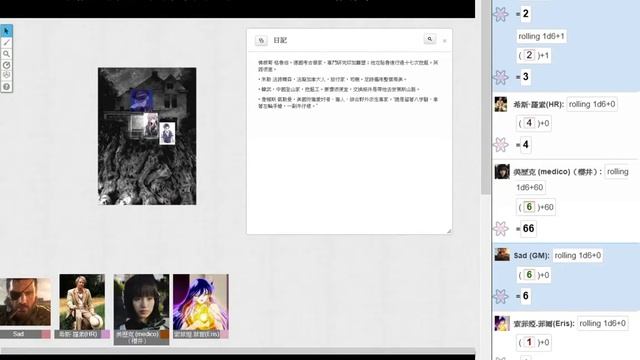Click the flower die icon beside '= 4'
The width and height of the screenshot is (640, 360).
click(501, 144)
